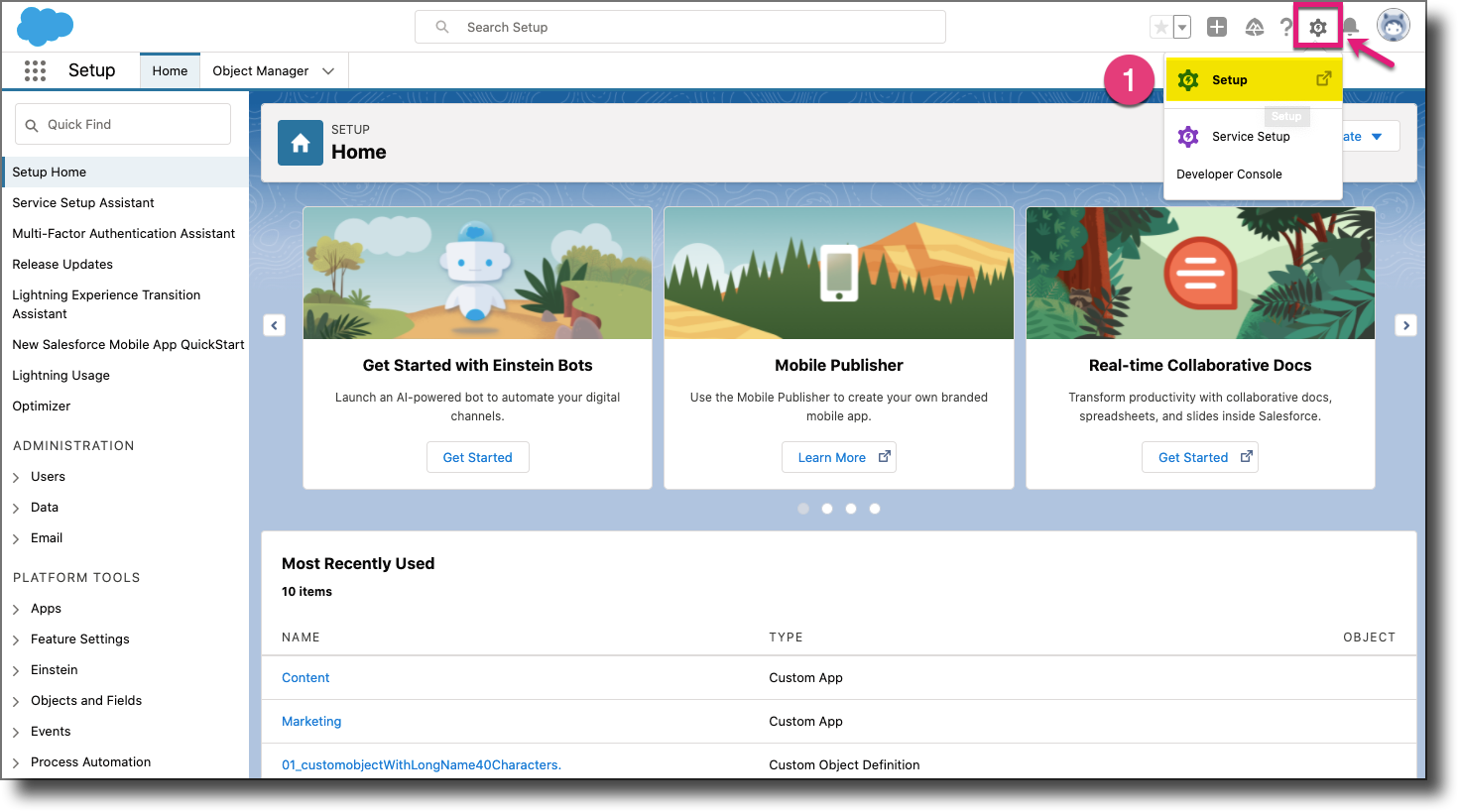The width and height of the screenshot is (1459, 812).
Task: Click Get Started for Einstein Bots
Action: pyautogui.click(x=477, y=457)
